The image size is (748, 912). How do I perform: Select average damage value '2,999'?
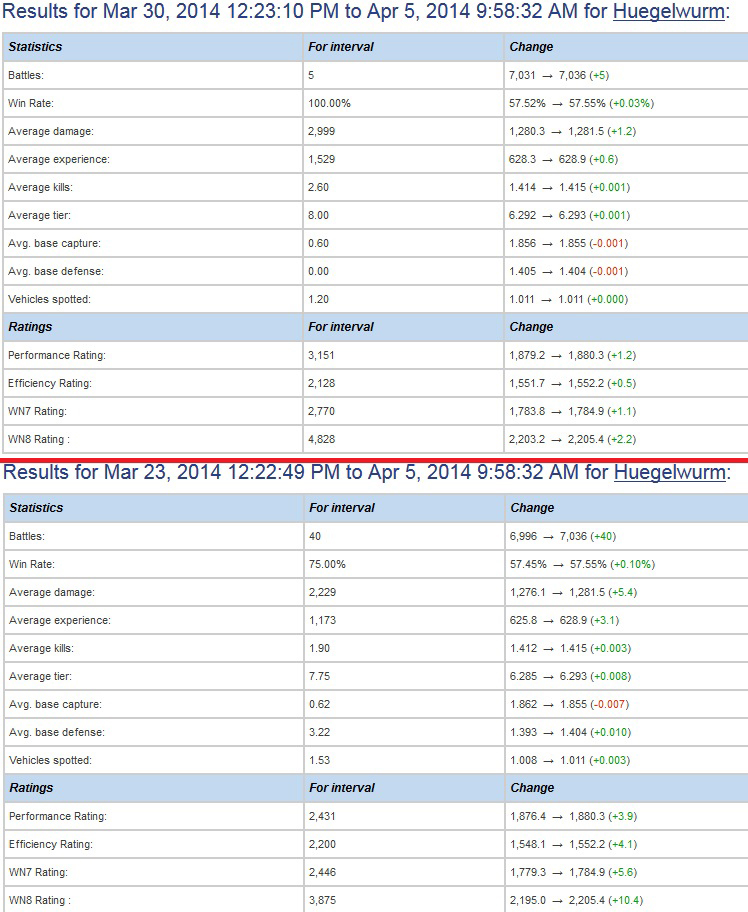coord(321,131)
